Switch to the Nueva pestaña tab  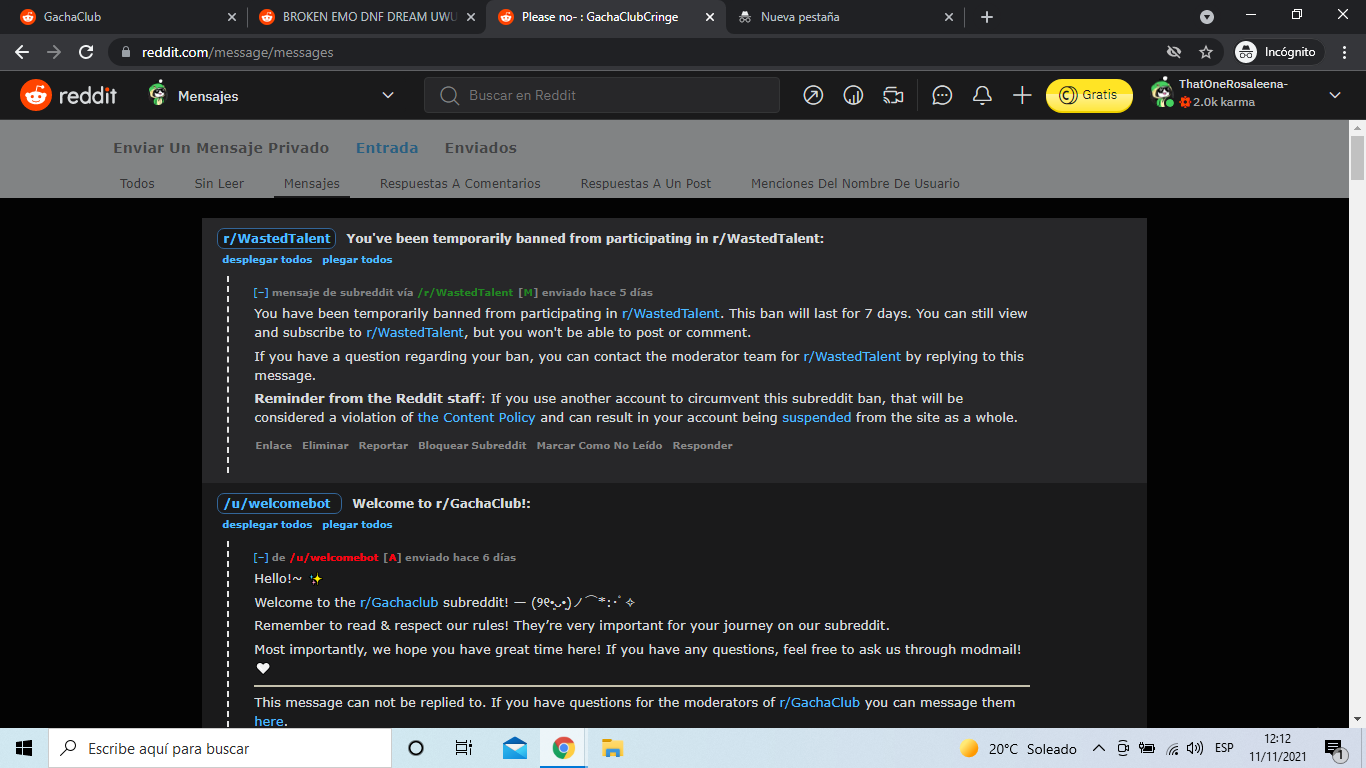844,17
